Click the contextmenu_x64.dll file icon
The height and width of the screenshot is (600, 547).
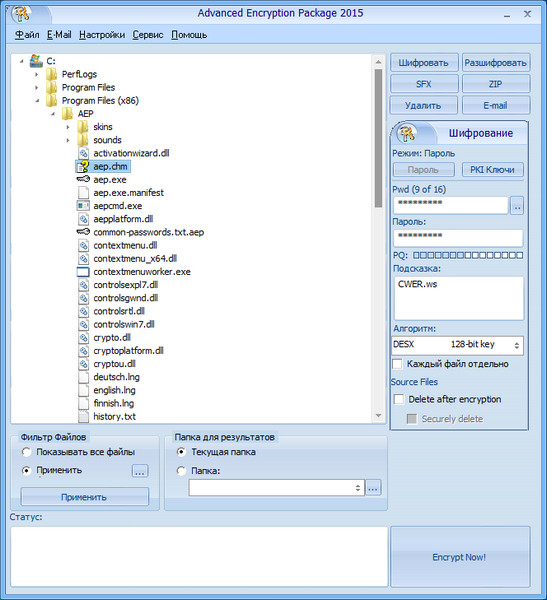tap(83, 259)
